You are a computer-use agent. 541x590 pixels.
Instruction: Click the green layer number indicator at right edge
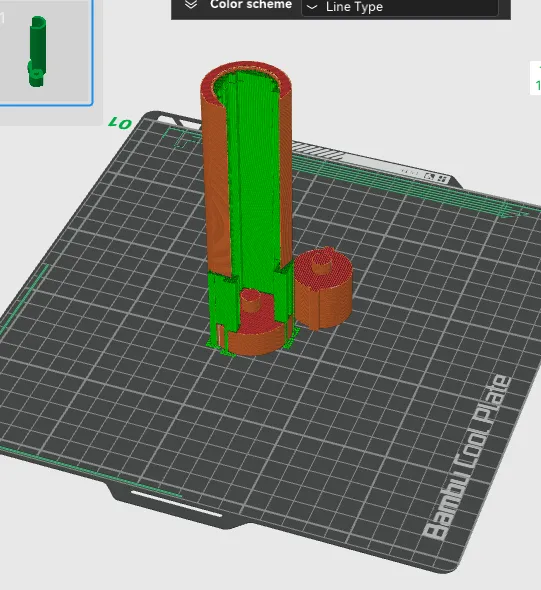(536, 78)
